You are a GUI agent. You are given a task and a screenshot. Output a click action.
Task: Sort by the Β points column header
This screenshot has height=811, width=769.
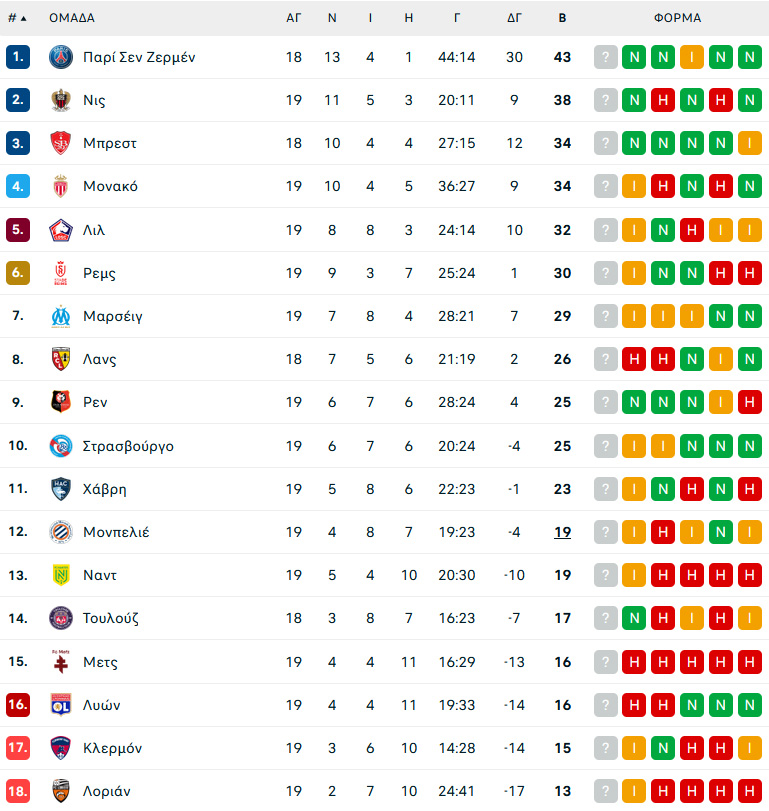point(562,18)
